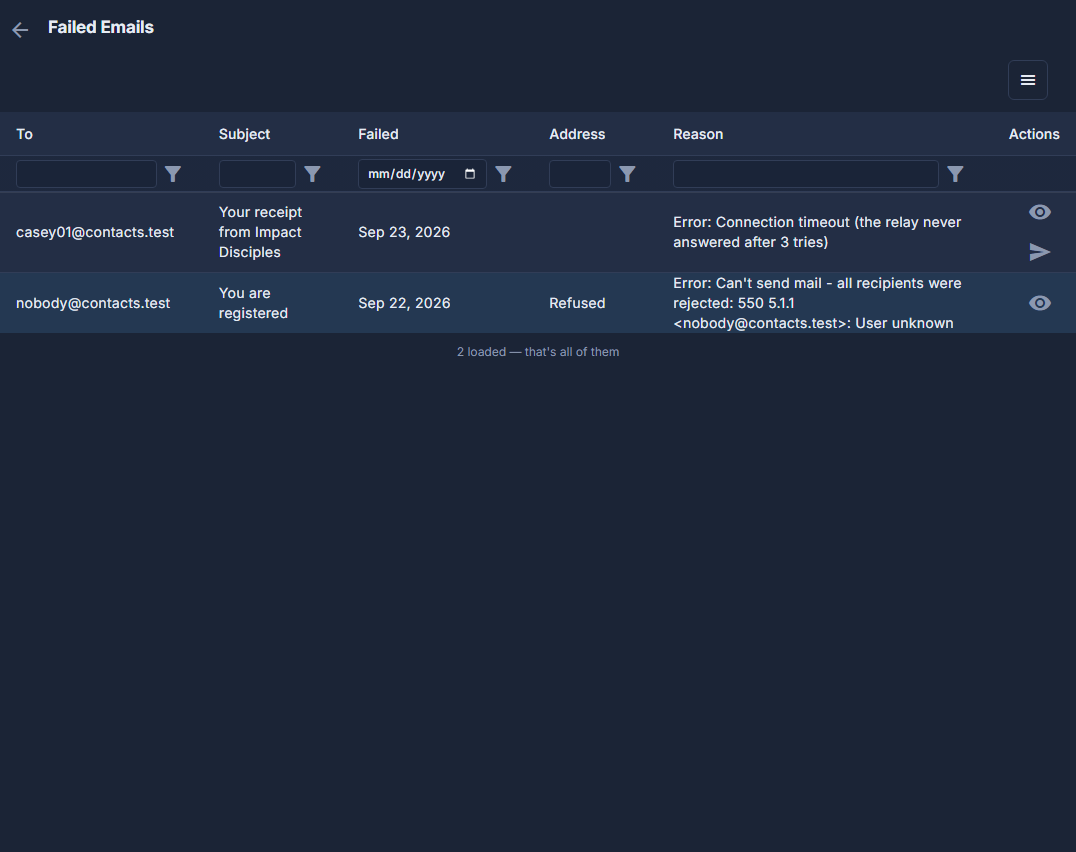The width and height of the screenshot is (1076, 852).
Task: Apply the To column filter funnel
Action: point(173,174)
